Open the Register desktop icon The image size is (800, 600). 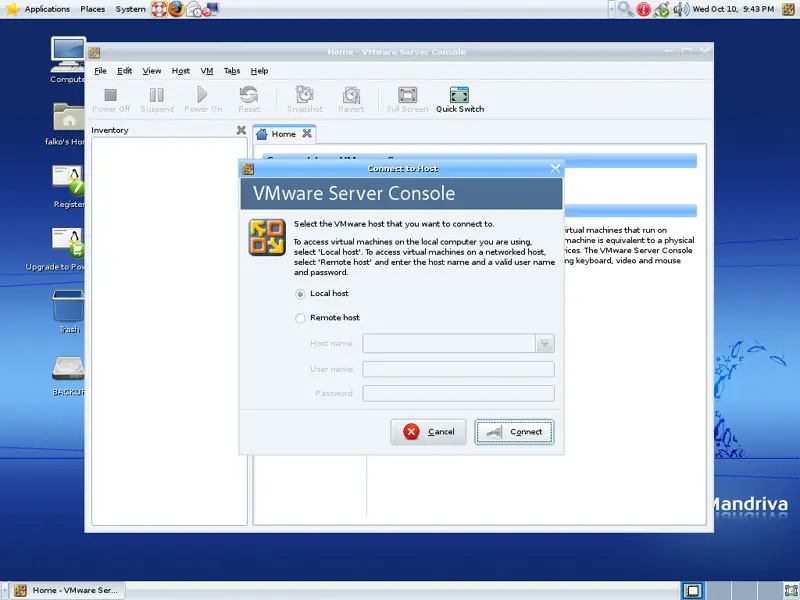68,180
